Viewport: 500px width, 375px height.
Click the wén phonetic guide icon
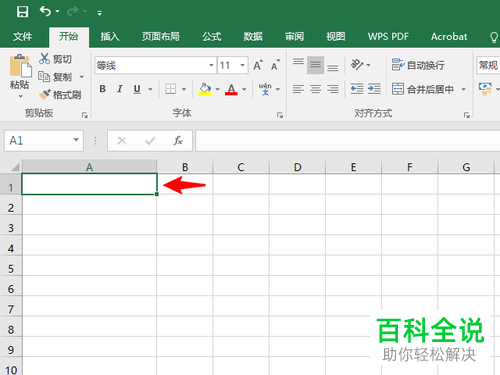click(265, 89)
